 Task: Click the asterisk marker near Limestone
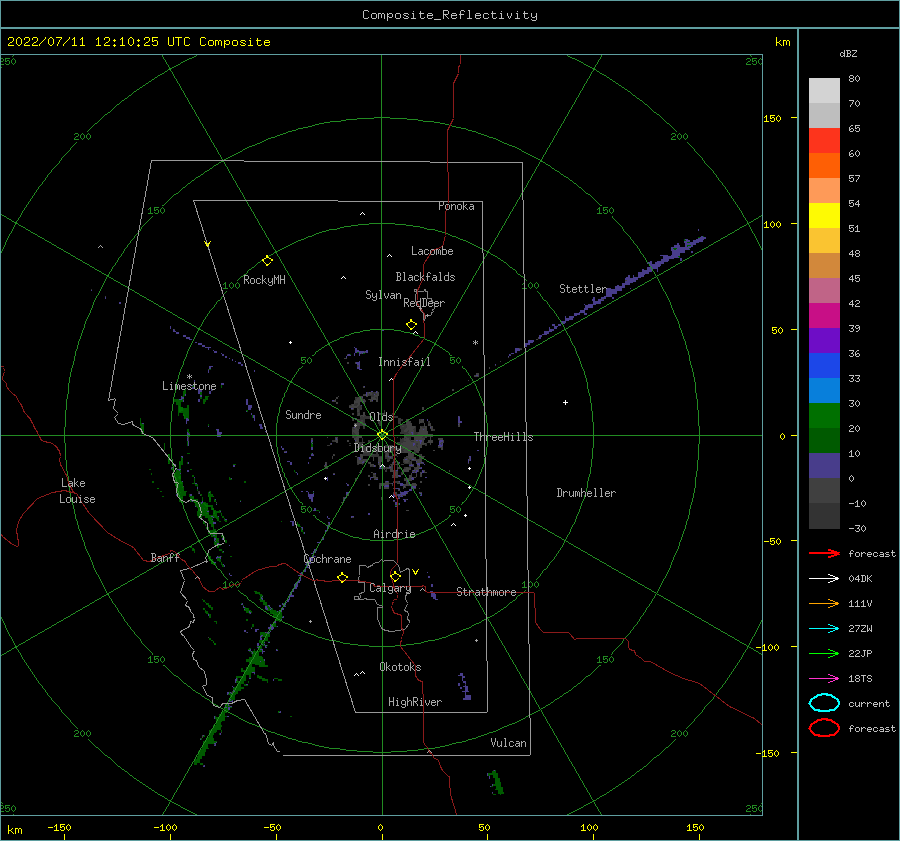[189, 377]
